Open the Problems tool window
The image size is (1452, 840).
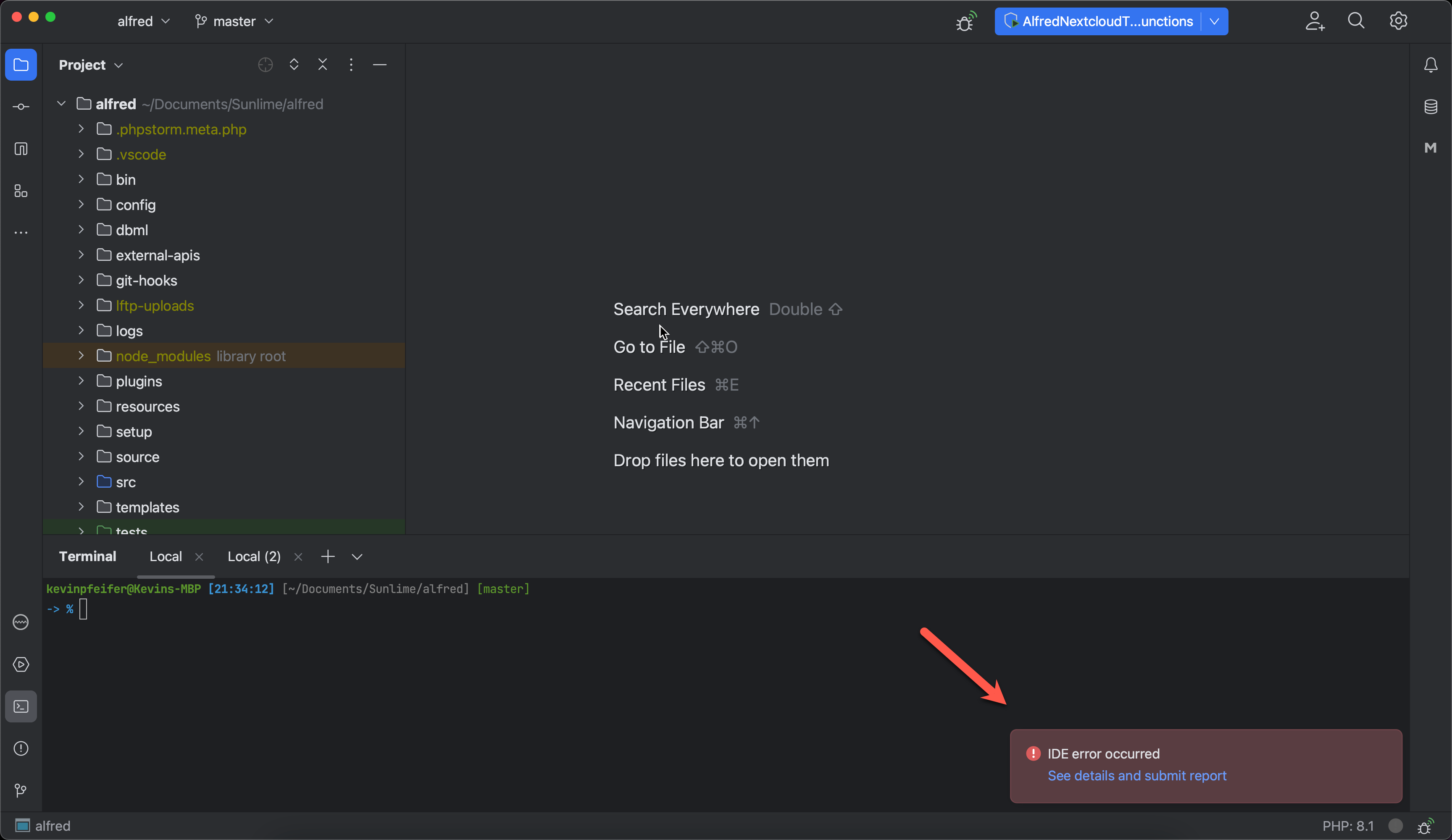pyautogui.click(x=21, y=748)
